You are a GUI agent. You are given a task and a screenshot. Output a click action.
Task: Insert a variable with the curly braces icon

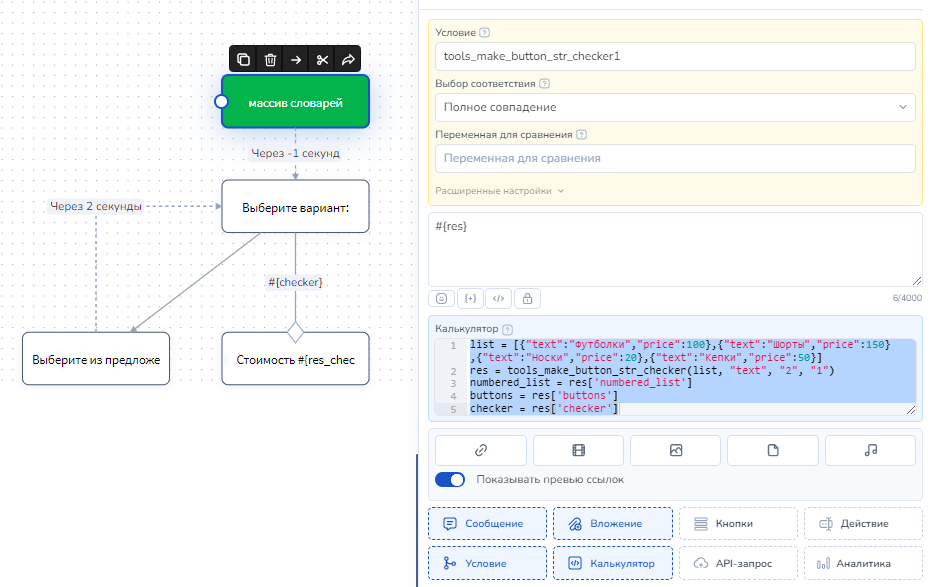[x=470, y=298]
